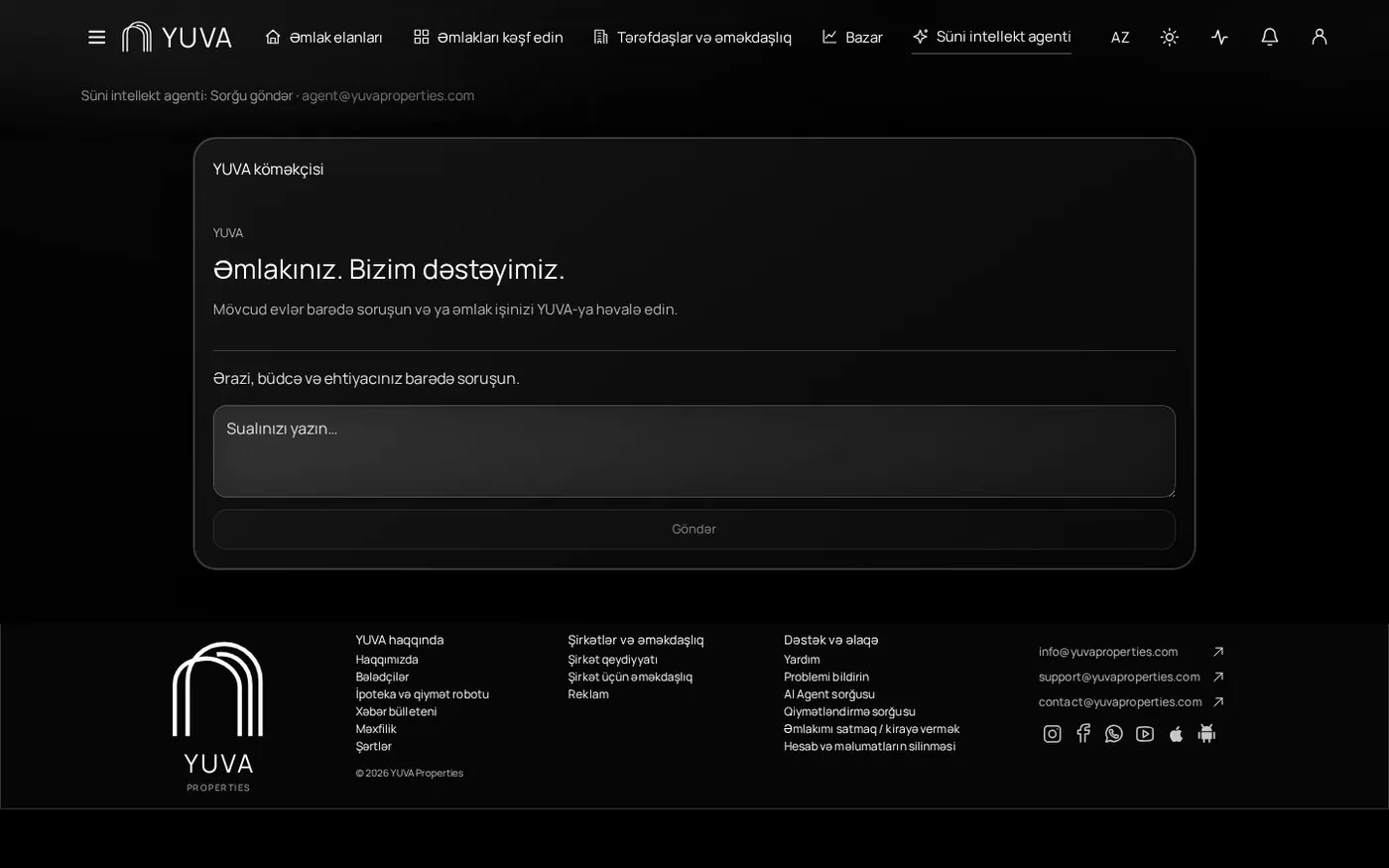Open the hamburger menu icon

[x=96, y=37]
